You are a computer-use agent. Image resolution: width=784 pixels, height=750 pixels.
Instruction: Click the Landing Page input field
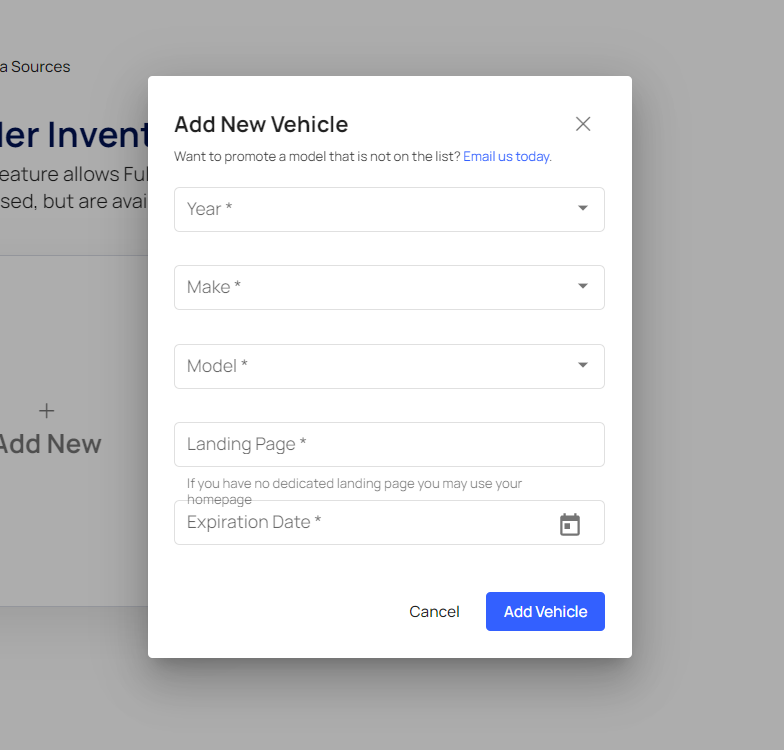pos(389,444)
